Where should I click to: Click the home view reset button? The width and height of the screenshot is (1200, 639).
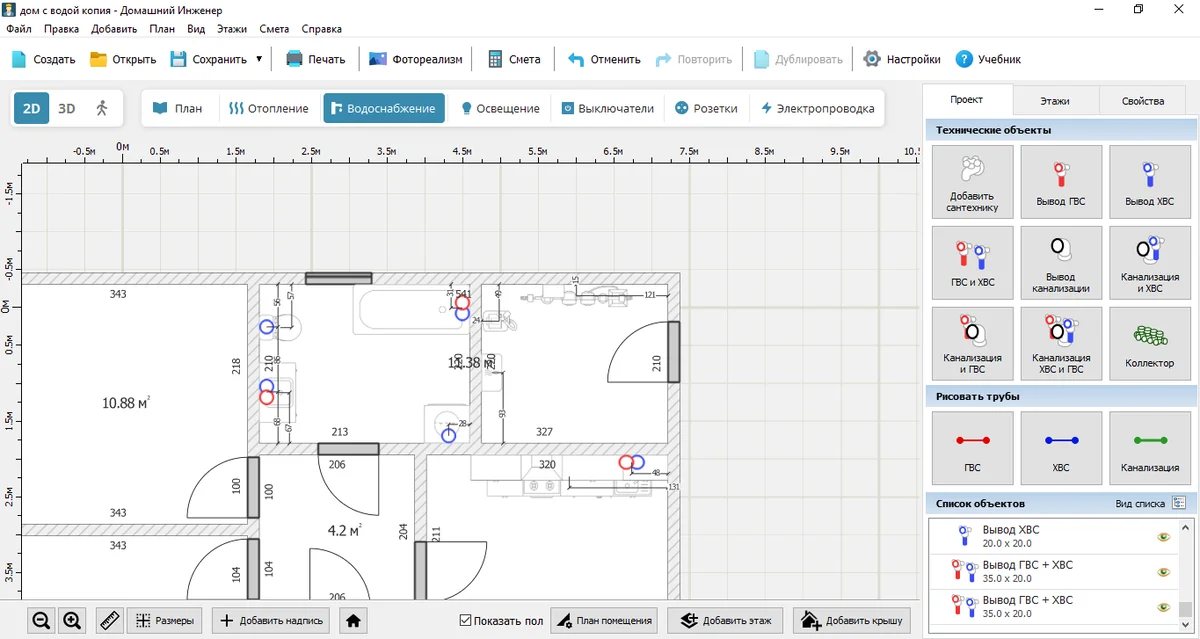pyautogui.click(x=353, y=620)
